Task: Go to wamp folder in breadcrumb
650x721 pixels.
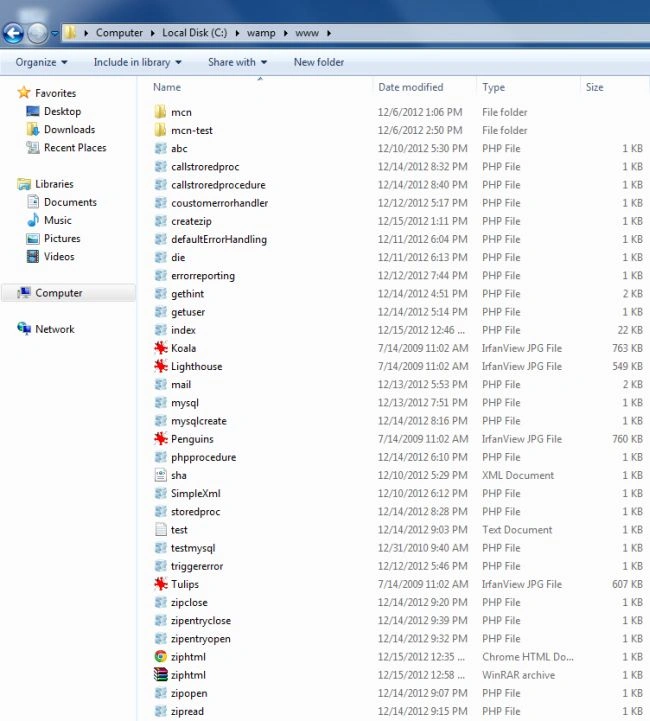Action: [x=261, y=33]
